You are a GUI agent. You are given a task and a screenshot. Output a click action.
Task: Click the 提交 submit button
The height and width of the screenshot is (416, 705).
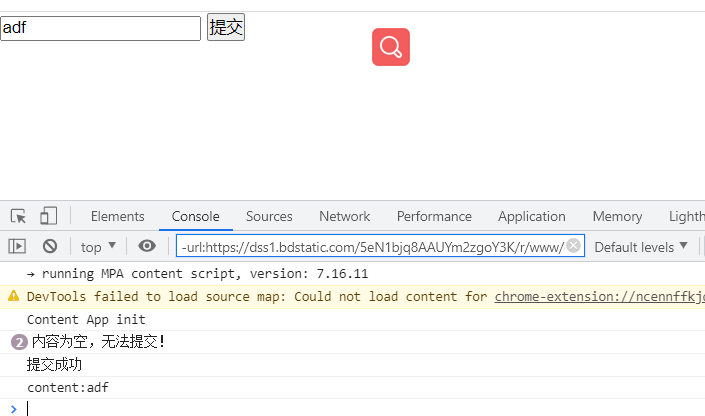[x=226, y=27]
